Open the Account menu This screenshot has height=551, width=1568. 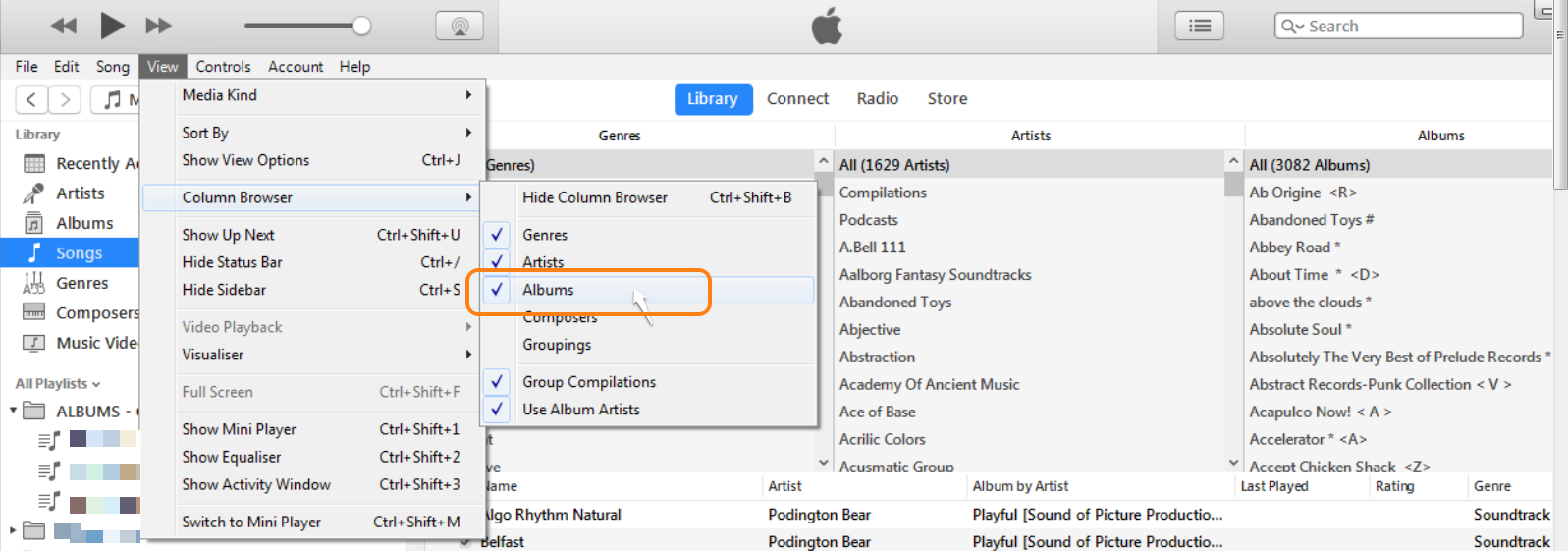[x=296, y=67]
